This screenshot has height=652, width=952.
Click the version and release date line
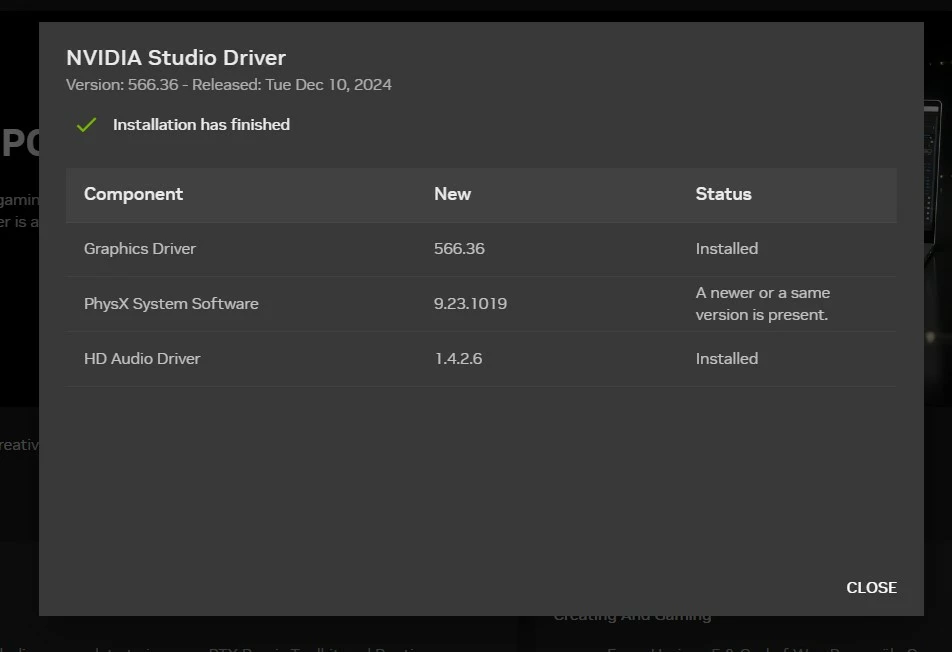(229, 84)
